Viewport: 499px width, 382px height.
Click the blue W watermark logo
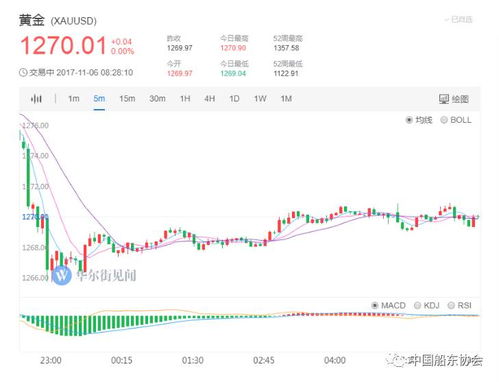click(62, 275)
